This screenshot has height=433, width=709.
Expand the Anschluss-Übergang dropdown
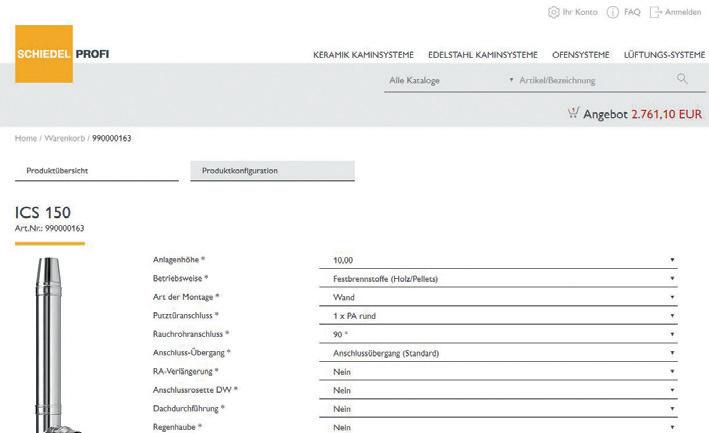pos(498,353)
